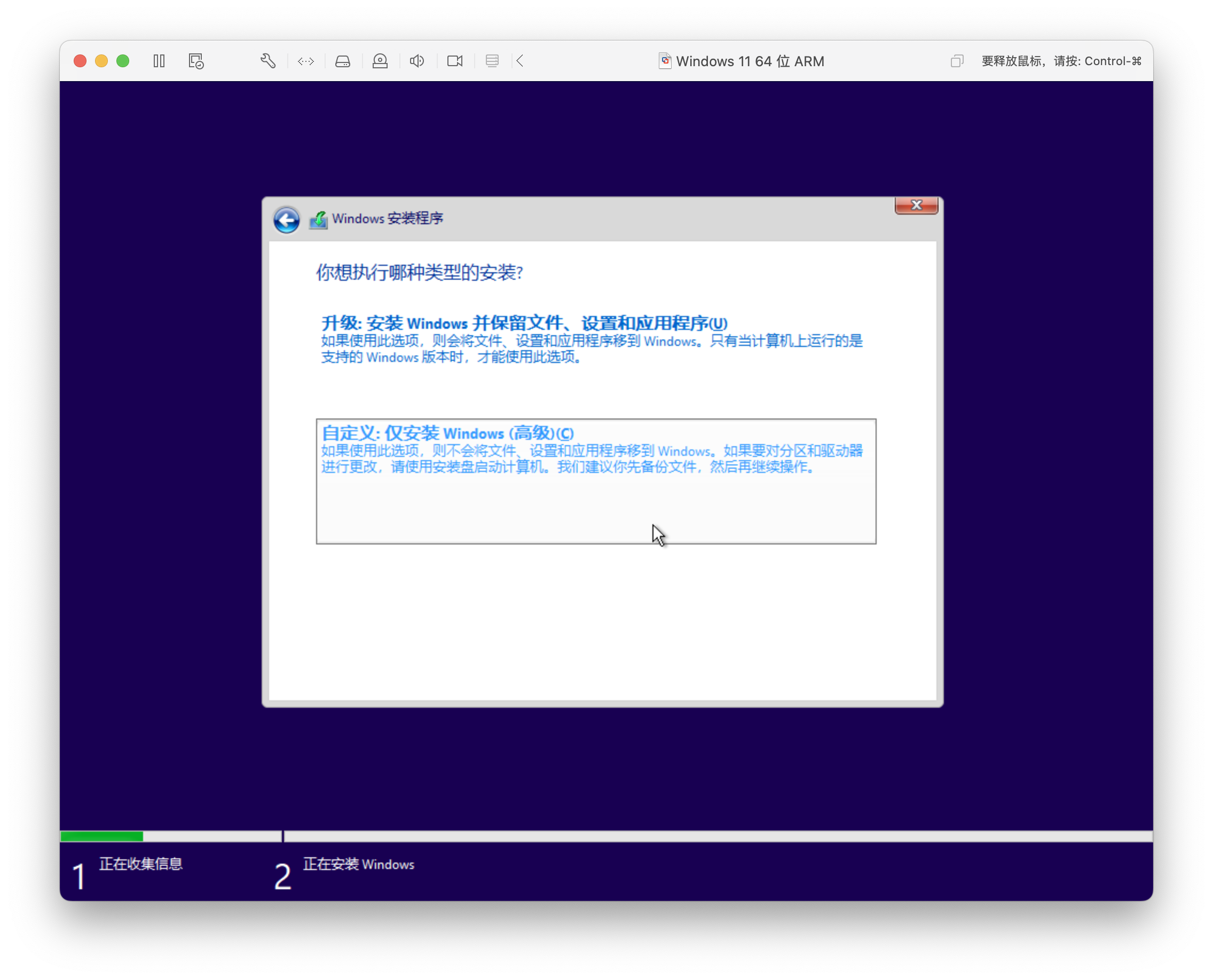Close the Windows Setup dialog
Image resolution: width=1213 pixels, height=980 pixels.
click(x=916, y=206)
